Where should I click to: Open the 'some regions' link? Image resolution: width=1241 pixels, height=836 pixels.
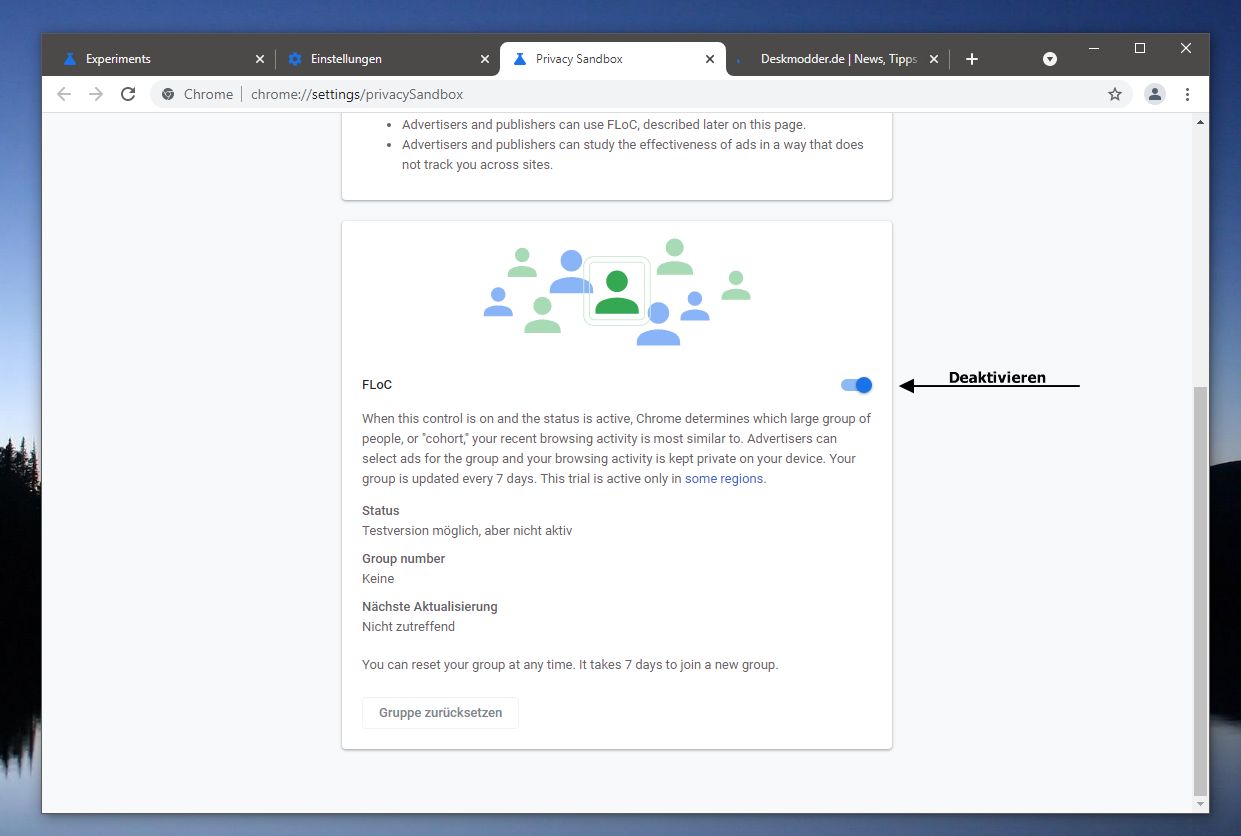pos(724,479)
